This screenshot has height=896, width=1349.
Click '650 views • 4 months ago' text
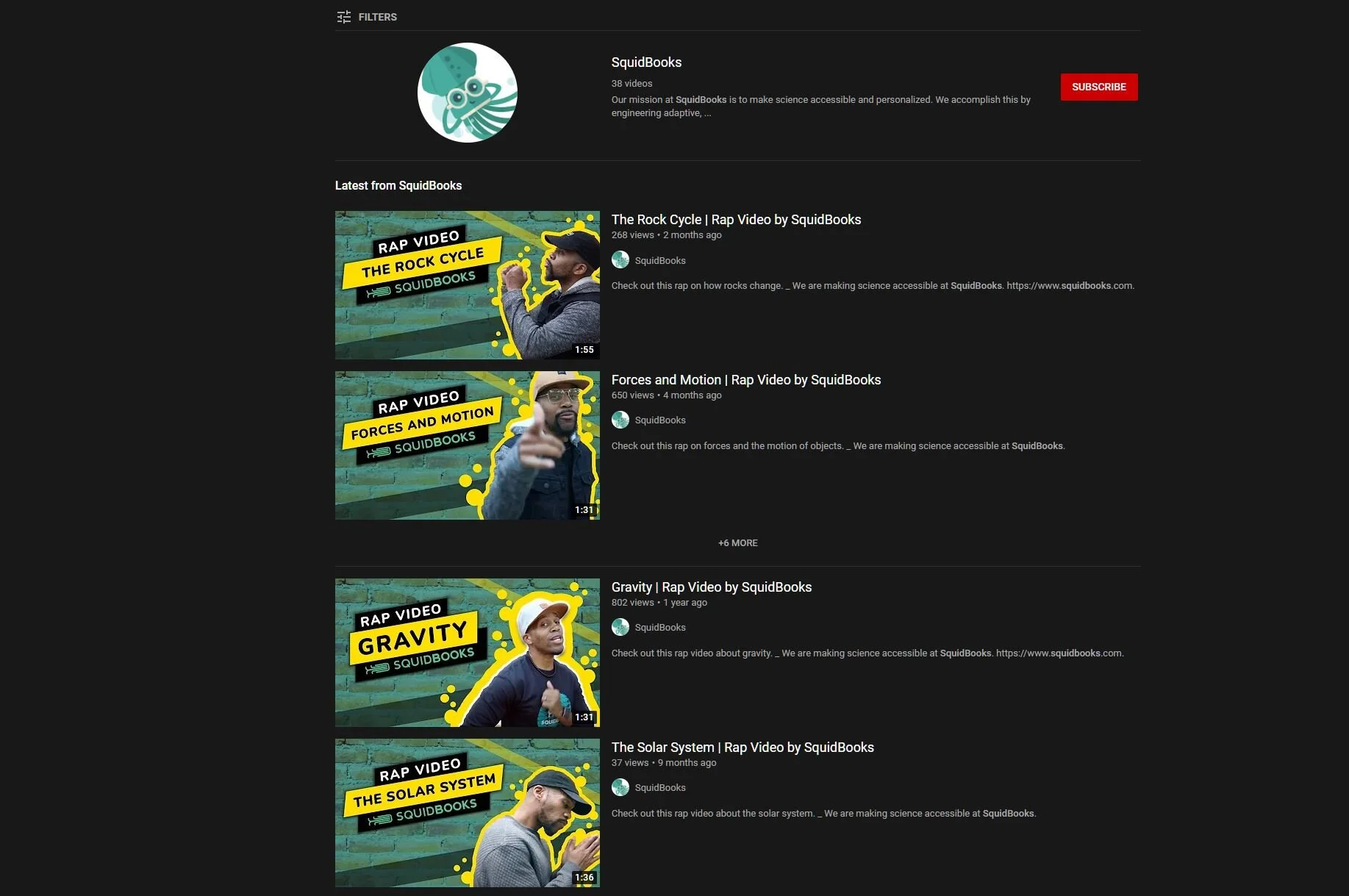[667, 395]
